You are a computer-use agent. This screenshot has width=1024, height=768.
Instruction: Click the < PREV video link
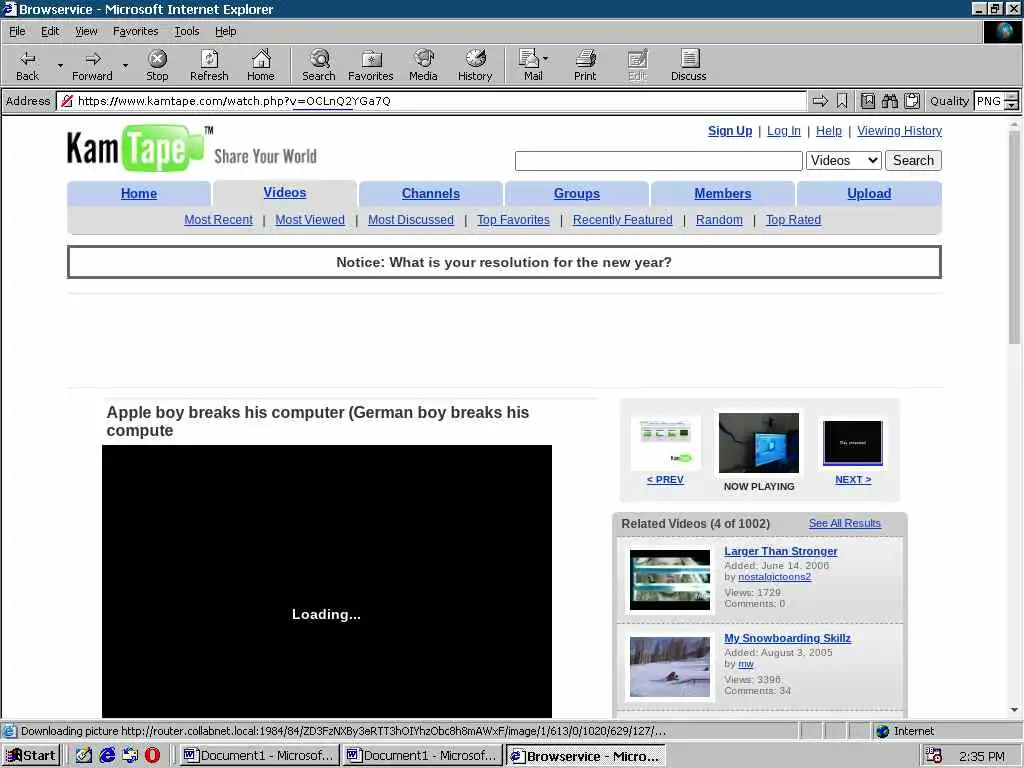click(x=665, y=479)
